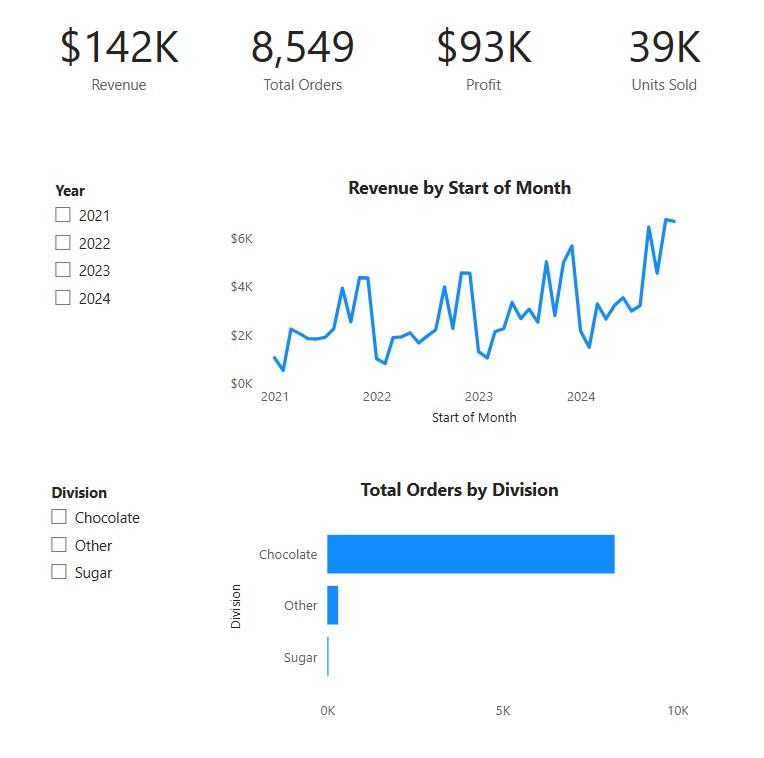Toggle the Other division checkbox

[59, 545]
